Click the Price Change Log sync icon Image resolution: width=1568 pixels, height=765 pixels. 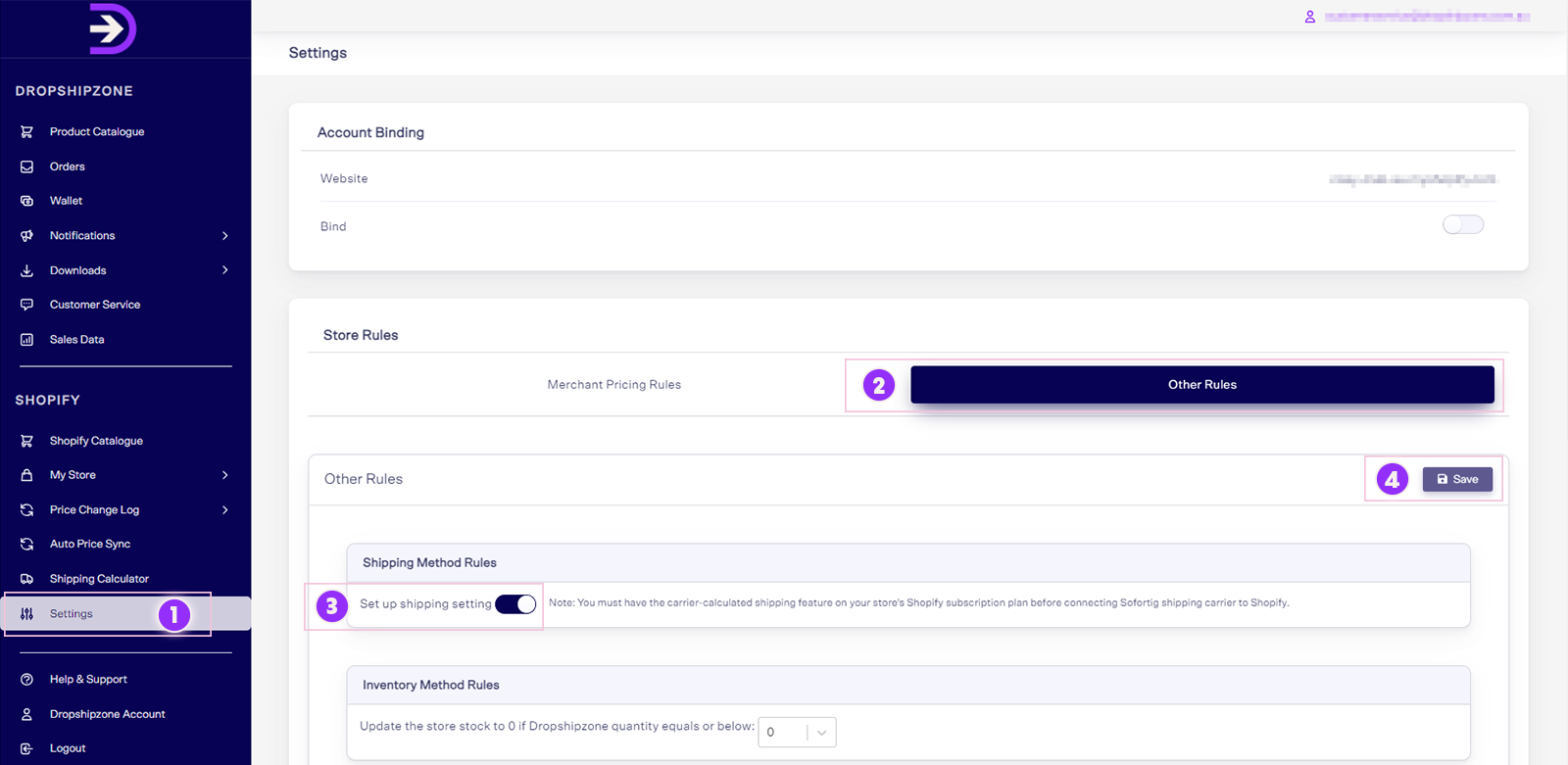click(27, 510)
